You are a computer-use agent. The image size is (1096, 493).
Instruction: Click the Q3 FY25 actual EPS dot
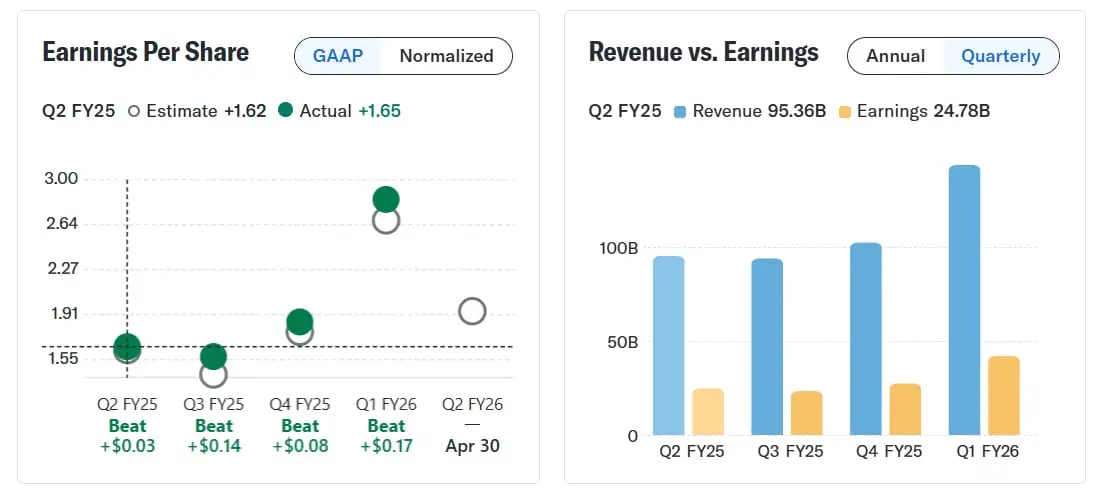pos(213,356)
